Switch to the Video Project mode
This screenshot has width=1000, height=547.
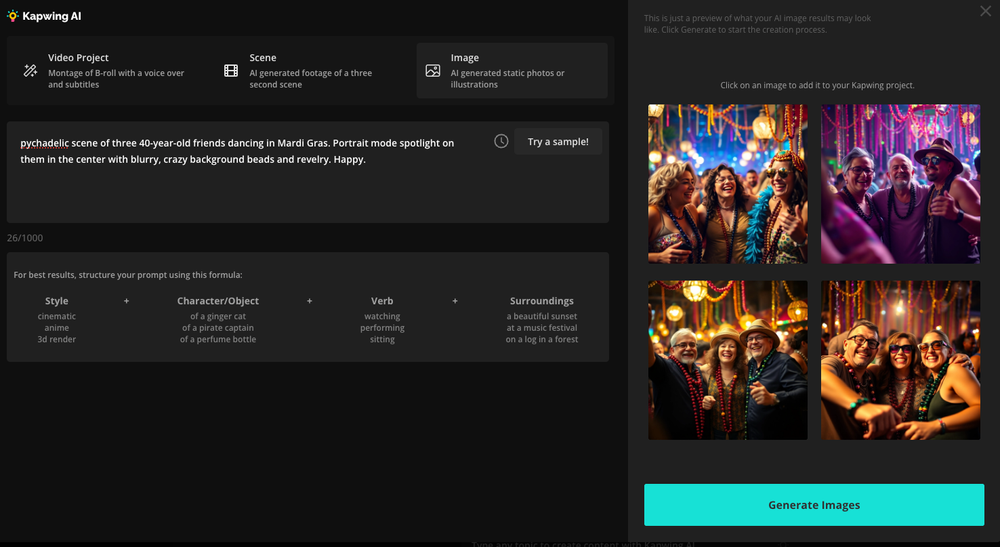coord(108,71)
